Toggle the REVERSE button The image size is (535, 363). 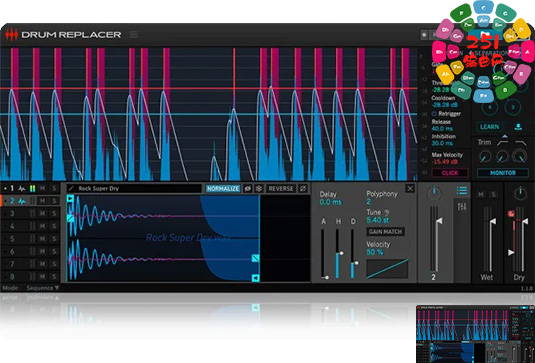pos(281,188)
